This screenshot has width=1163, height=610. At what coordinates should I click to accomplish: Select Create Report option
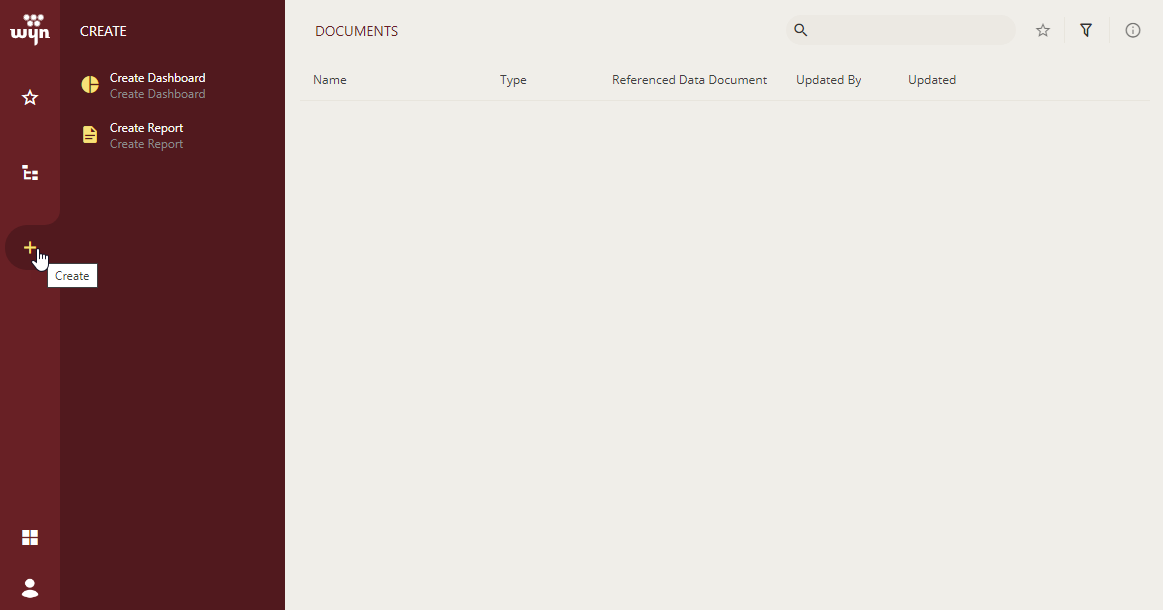pyautogui.click(x=146, y=134)
